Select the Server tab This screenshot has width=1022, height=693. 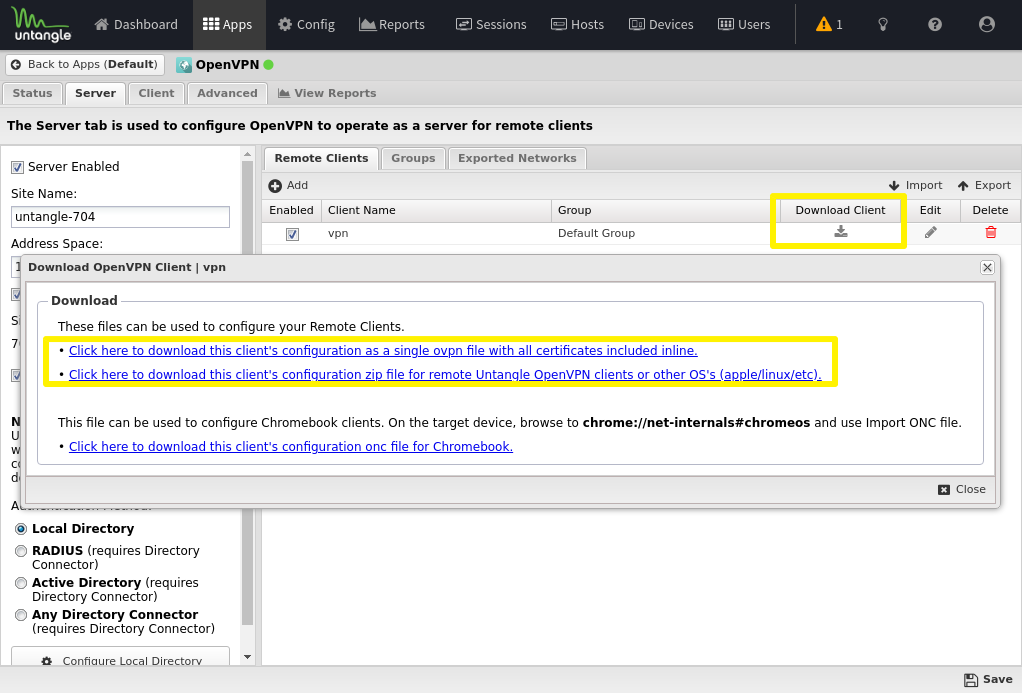point(95,93)
